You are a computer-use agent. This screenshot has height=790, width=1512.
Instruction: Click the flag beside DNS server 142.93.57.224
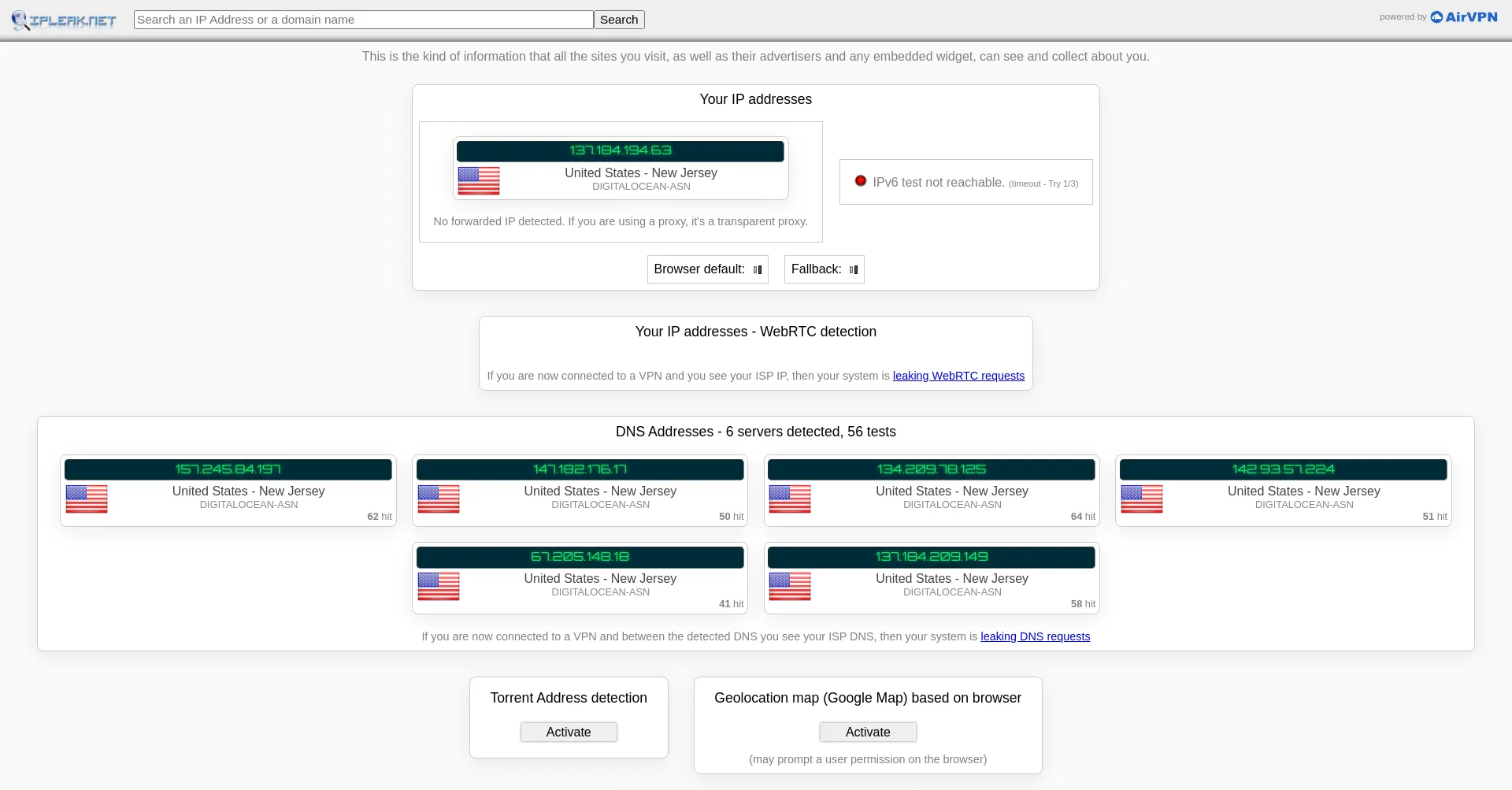click(1142, 499)
